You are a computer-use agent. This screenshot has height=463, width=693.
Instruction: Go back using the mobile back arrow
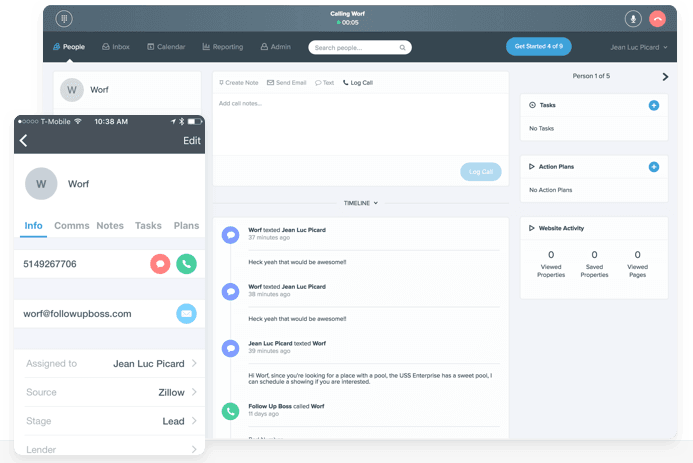(24, 141)
